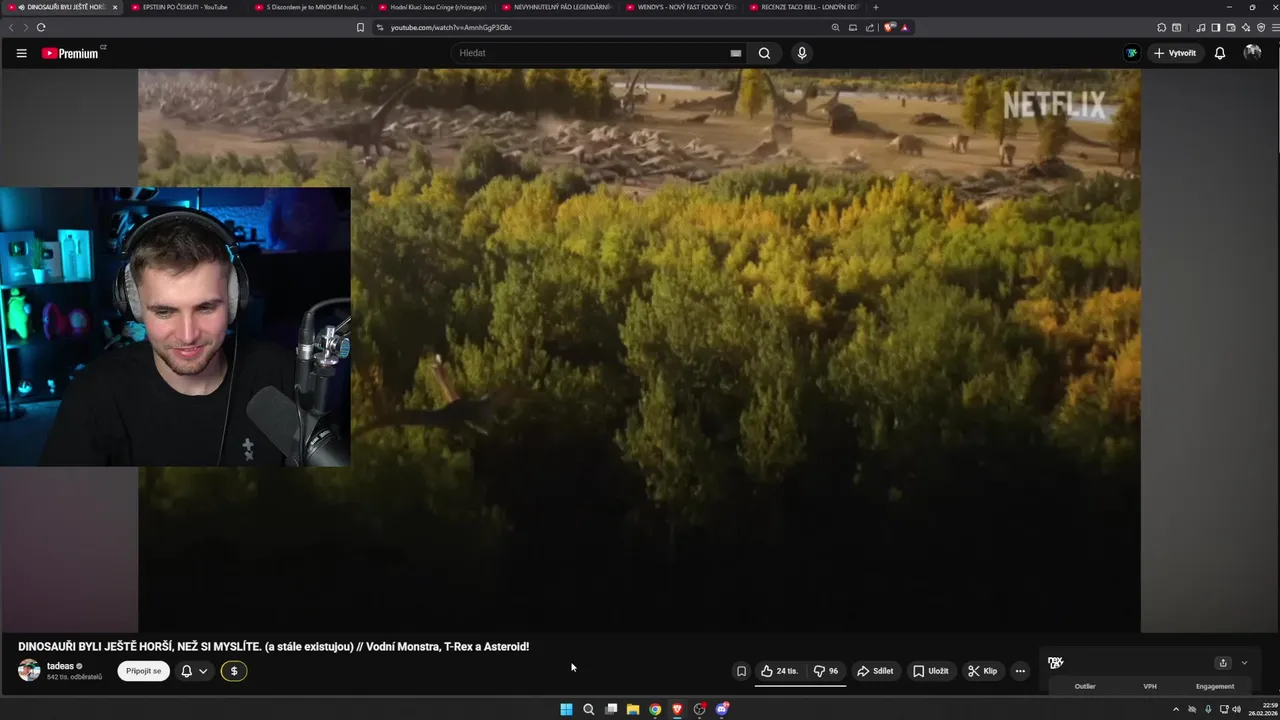Open a new browser tab
This screenshot has height=720, width=1280.
876,7
